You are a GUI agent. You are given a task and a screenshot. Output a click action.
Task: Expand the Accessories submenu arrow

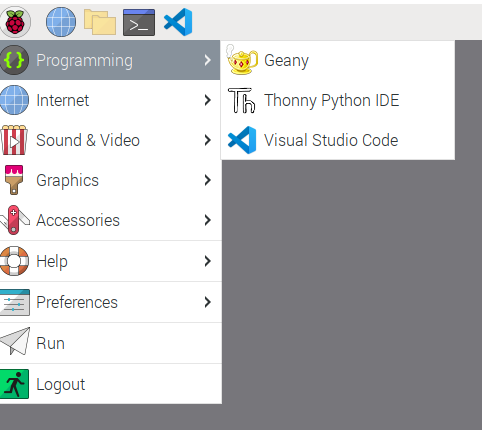pyautogui.click(x=207, y=220)
